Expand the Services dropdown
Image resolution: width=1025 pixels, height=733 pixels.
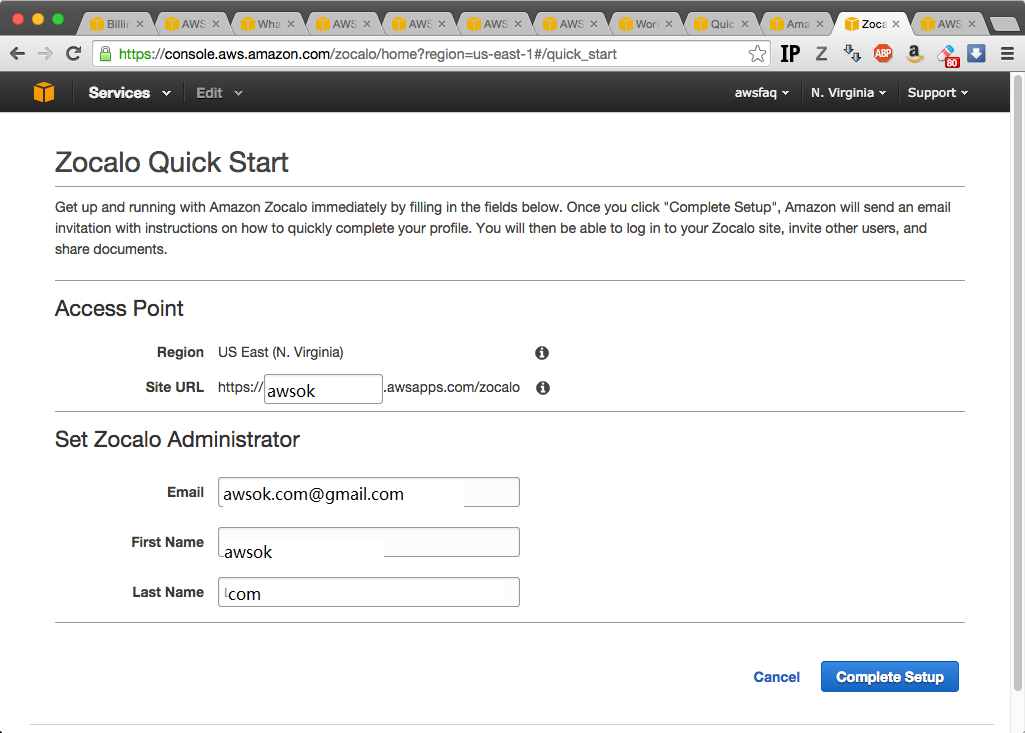pos(129,93)
